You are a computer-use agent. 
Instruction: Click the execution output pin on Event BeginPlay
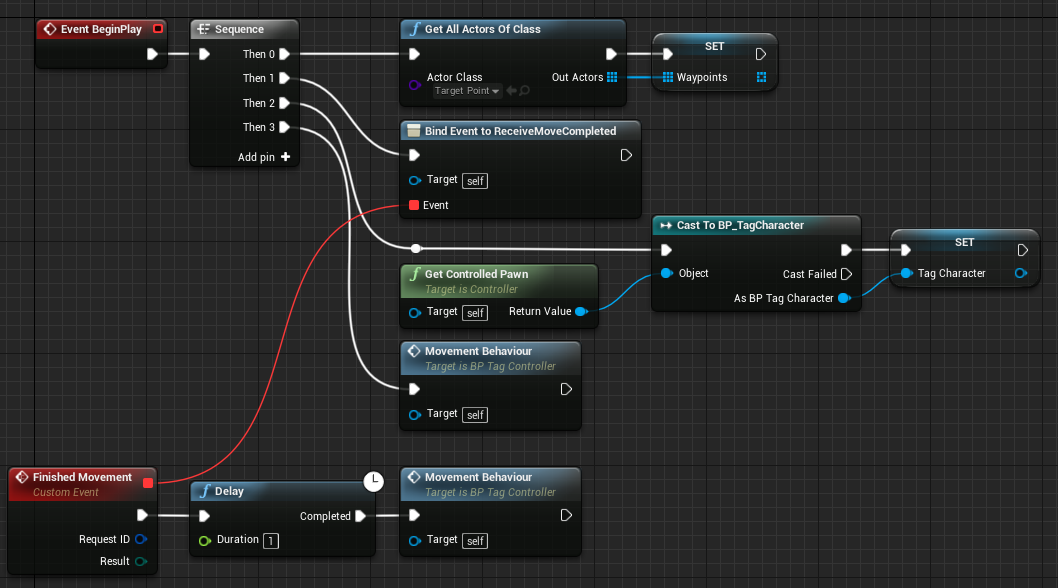pyautogui.click(x=150, y=54)
